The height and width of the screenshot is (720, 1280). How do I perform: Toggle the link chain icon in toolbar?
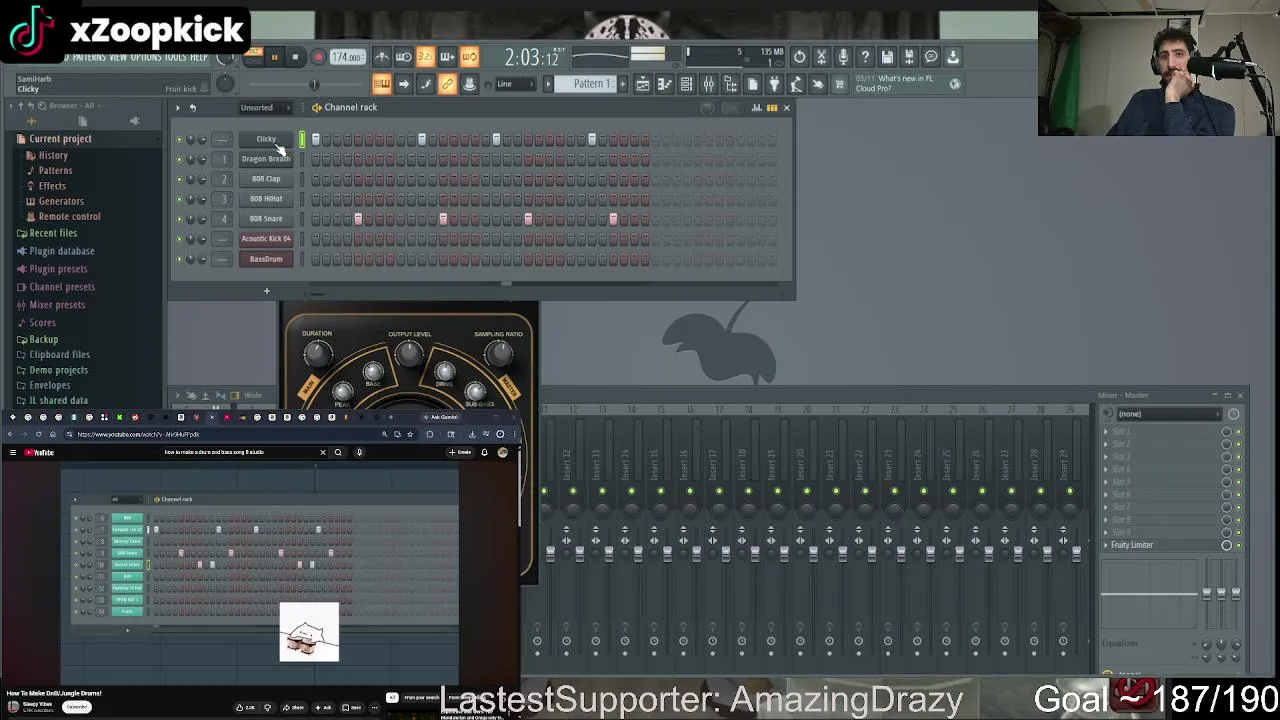[x=447, y=84]
